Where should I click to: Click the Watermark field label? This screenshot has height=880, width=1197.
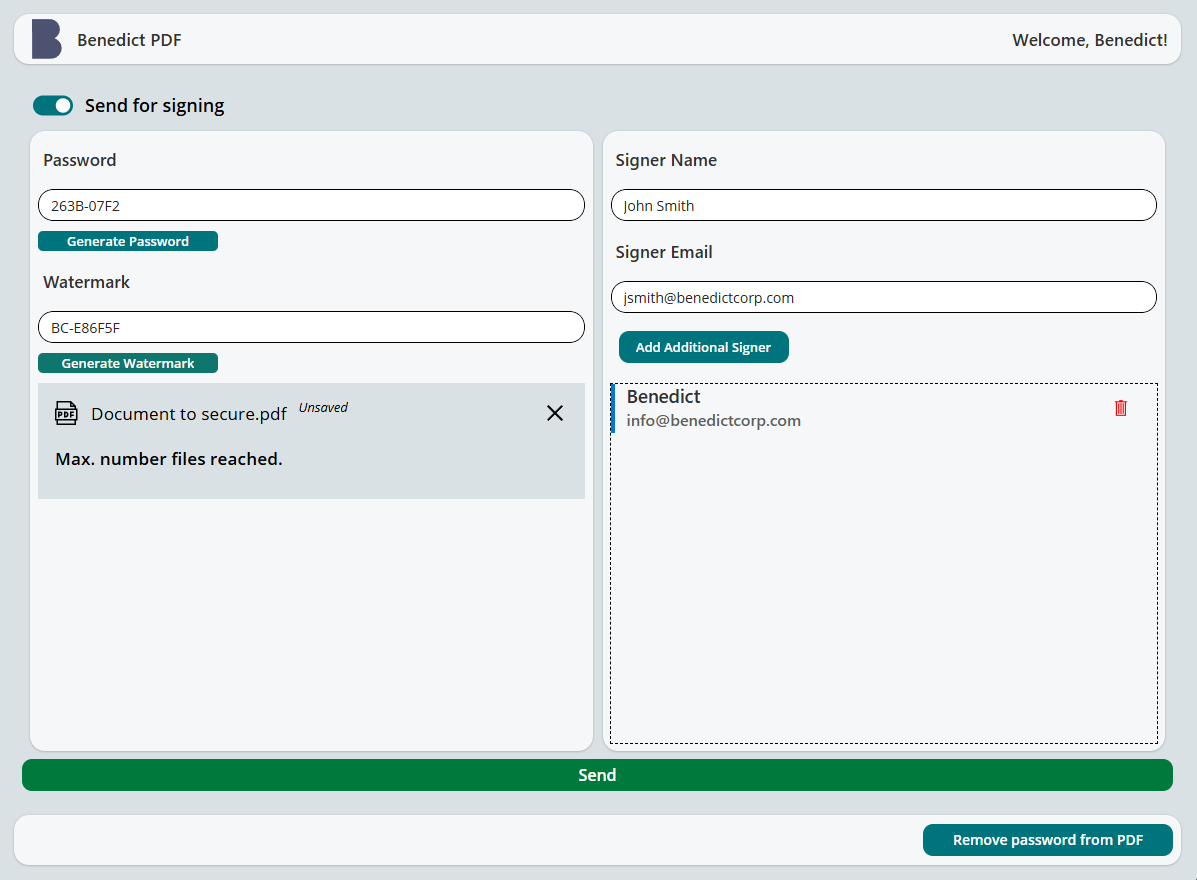coord(86,282)
